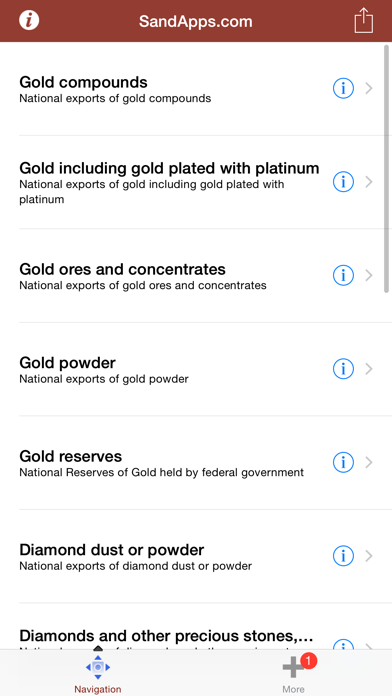Viewport: 392px width, 696px height.
Task: Expand Gold reserves with its chevron arrow
Action: click(x=369, y=463)
